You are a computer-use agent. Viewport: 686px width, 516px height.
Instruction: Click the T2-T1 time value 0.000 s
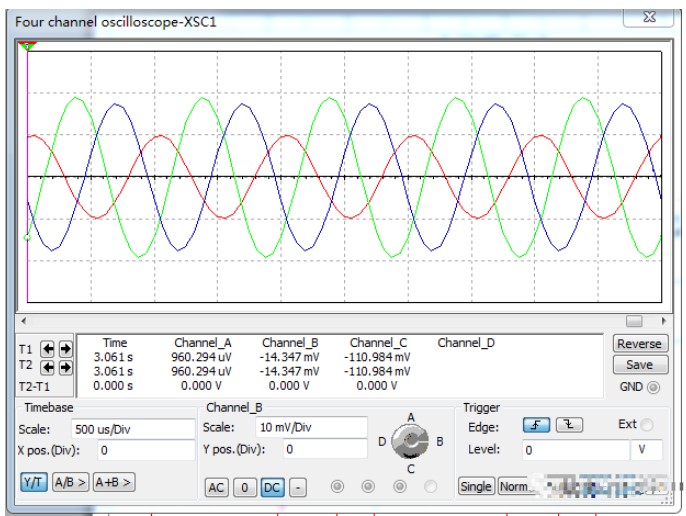click(x=113, y=386)
